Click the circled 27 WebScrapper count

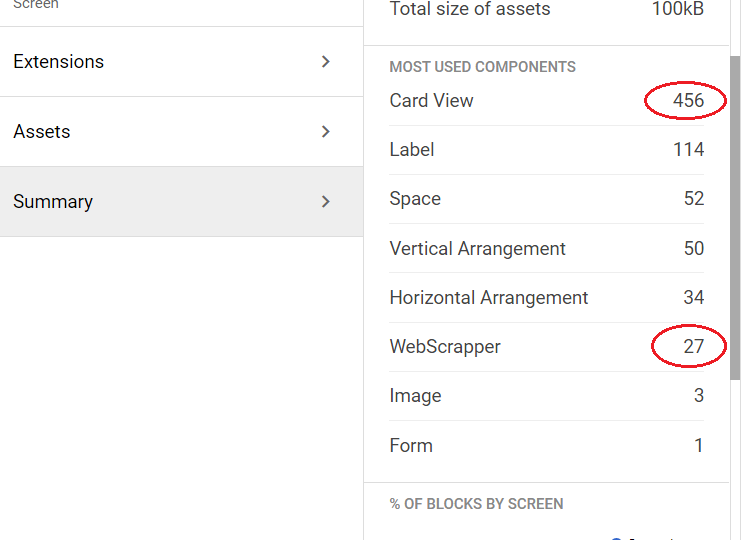tap(693, 347)
